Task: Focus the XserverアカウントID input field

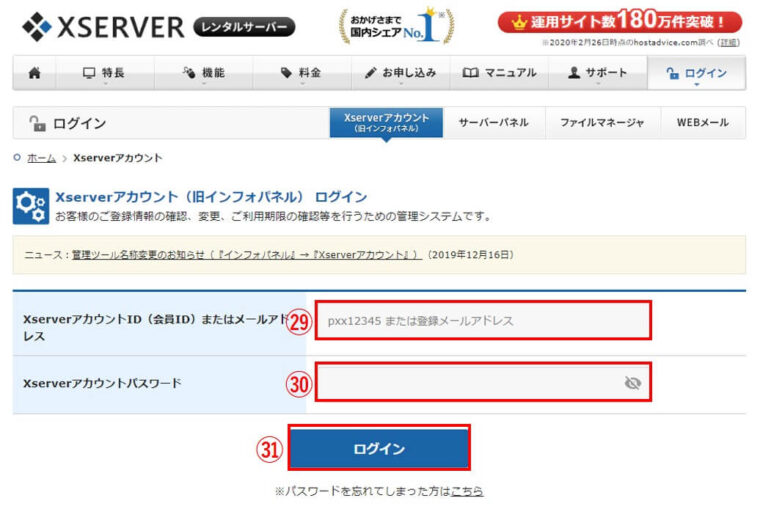Action: pyautogui.click(x=483, y=320)
